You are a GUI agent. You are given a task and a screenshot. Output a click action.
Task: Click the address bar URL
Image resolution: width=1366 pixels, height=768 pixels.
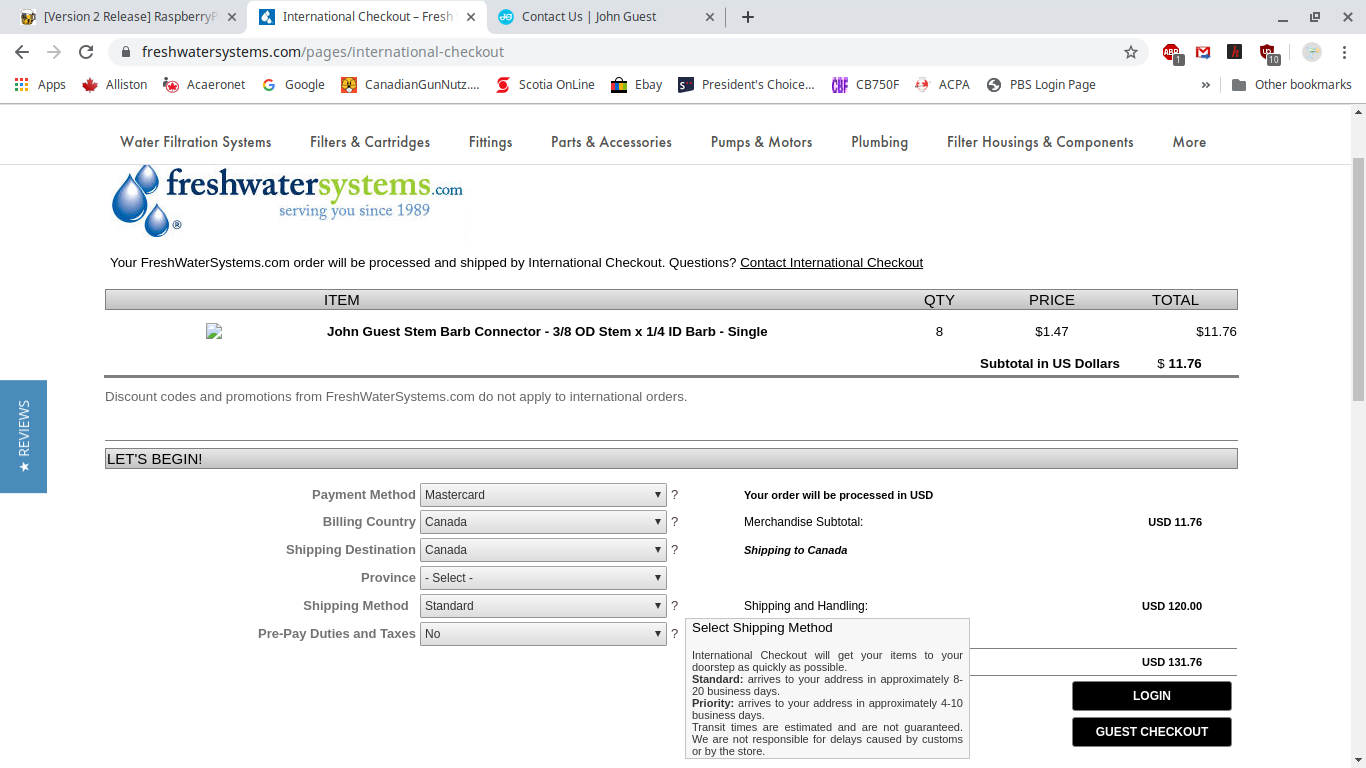tap(323, 52)
